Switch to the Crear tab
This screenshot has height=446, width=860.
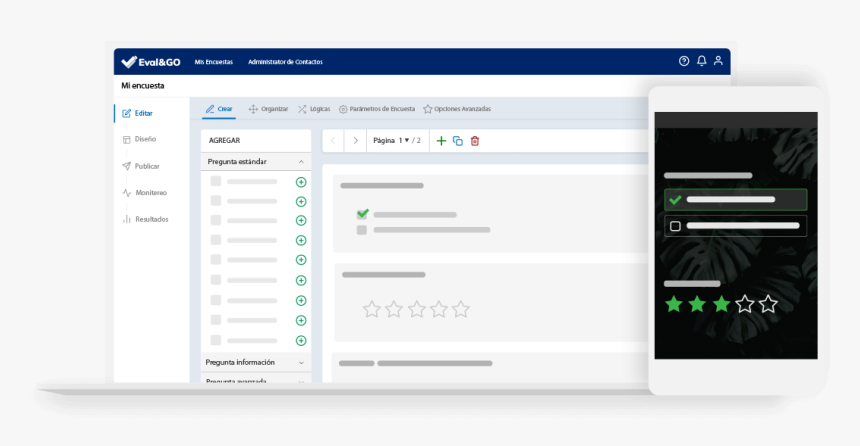219,109
